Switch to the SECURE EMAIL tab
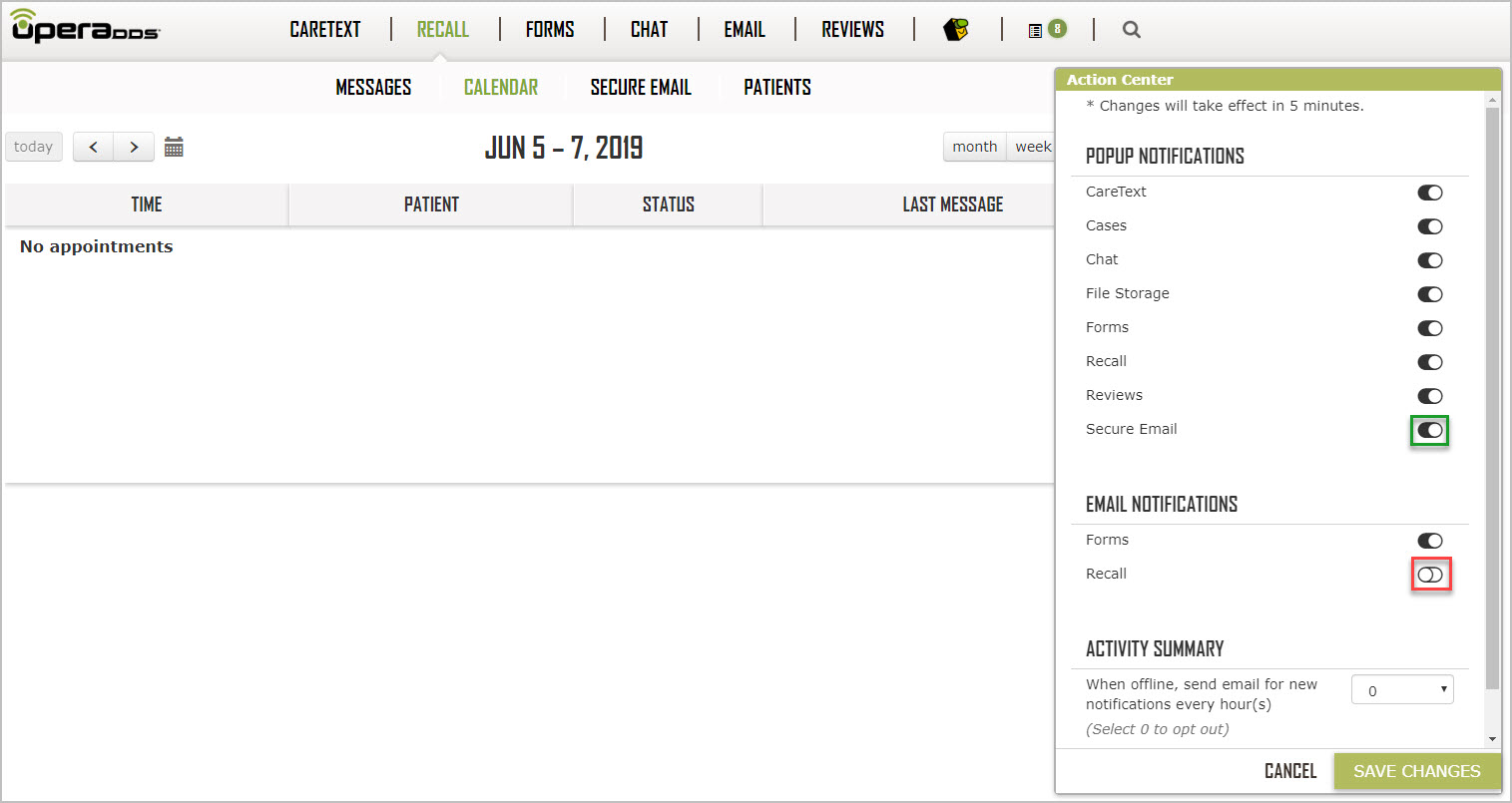 (641, 88)
